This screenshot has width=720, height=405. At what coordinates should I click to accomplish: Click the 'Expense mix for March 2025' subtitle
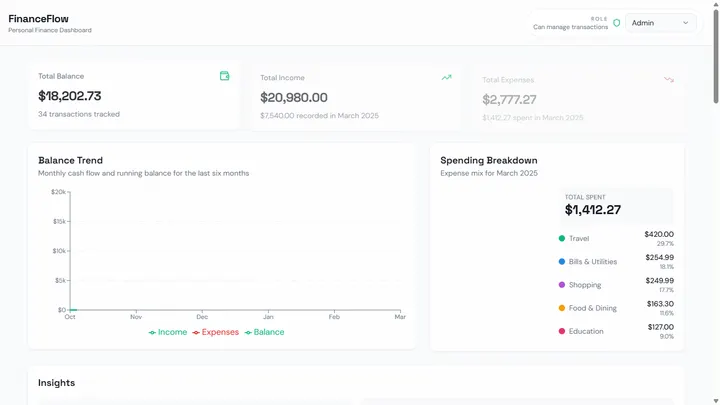click(x=489, y=173)
